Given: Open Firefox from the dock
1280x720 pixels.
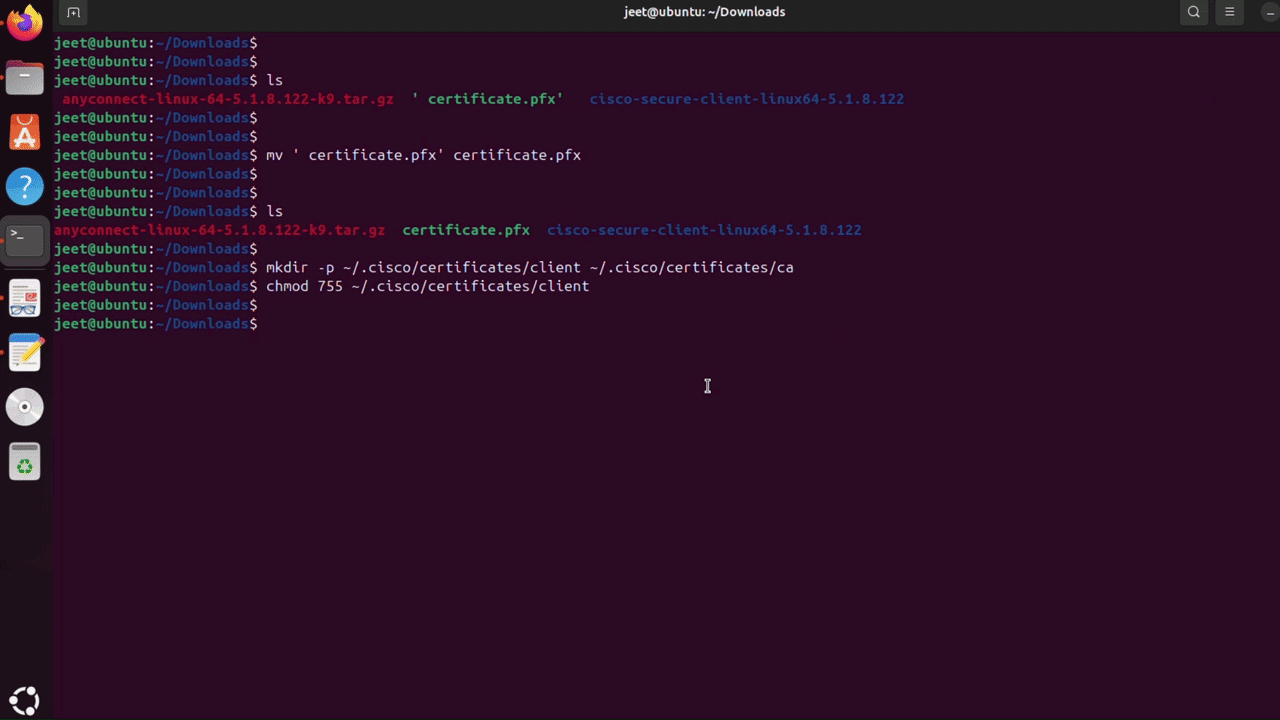Looking at the screenshot, I should [x=25, y=22].
